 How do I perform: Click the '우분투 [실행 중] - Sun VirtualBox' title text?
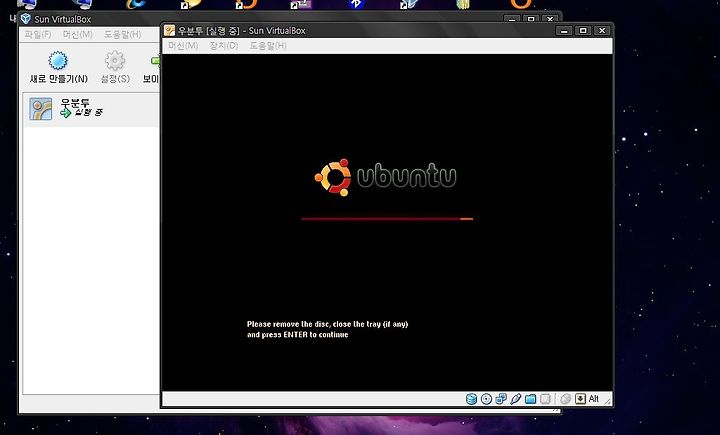(x=242, y=31)
